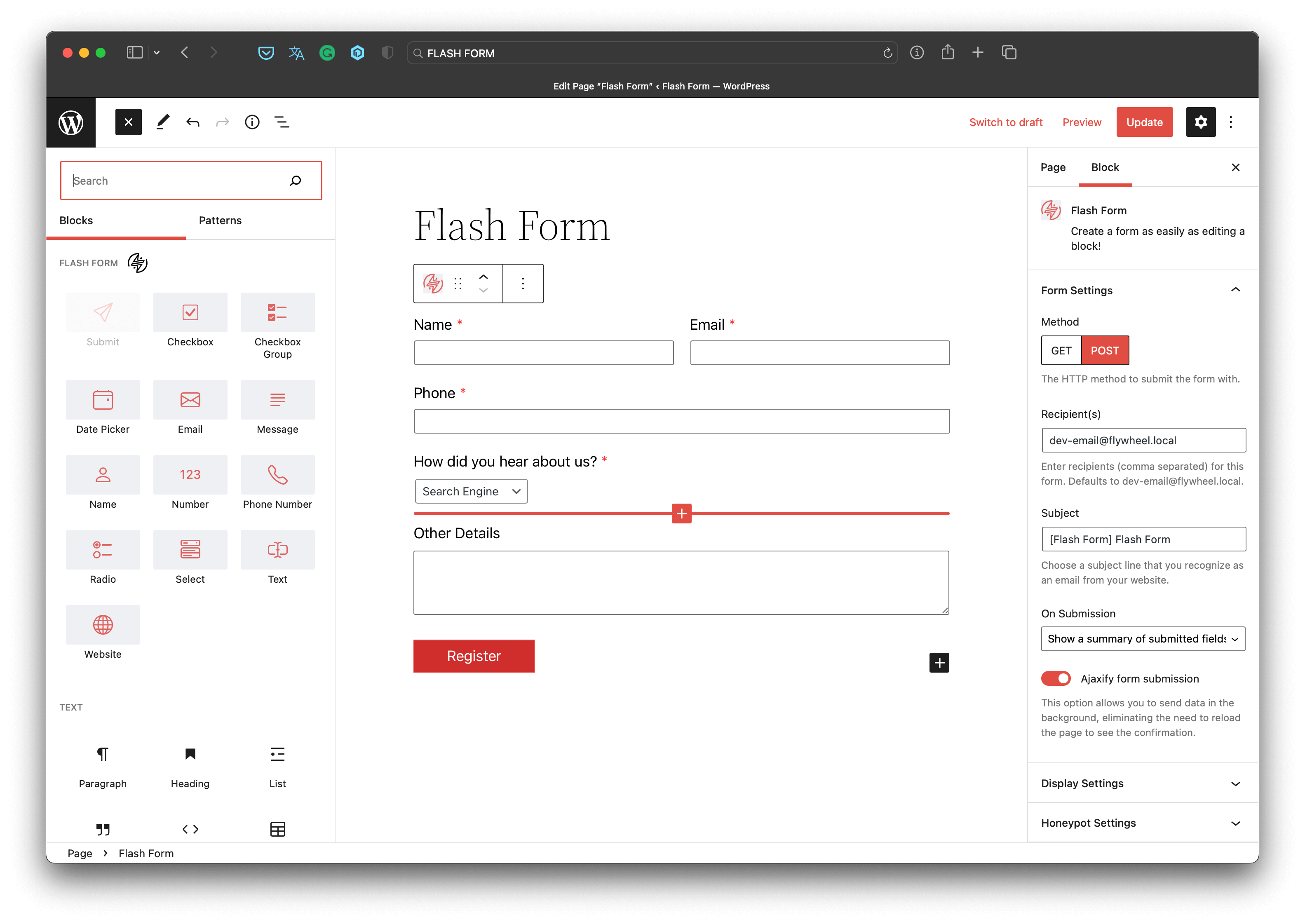The image size is (1305, 924).
Task: Click the Register submit button
Action: click(x=474, y=656)
